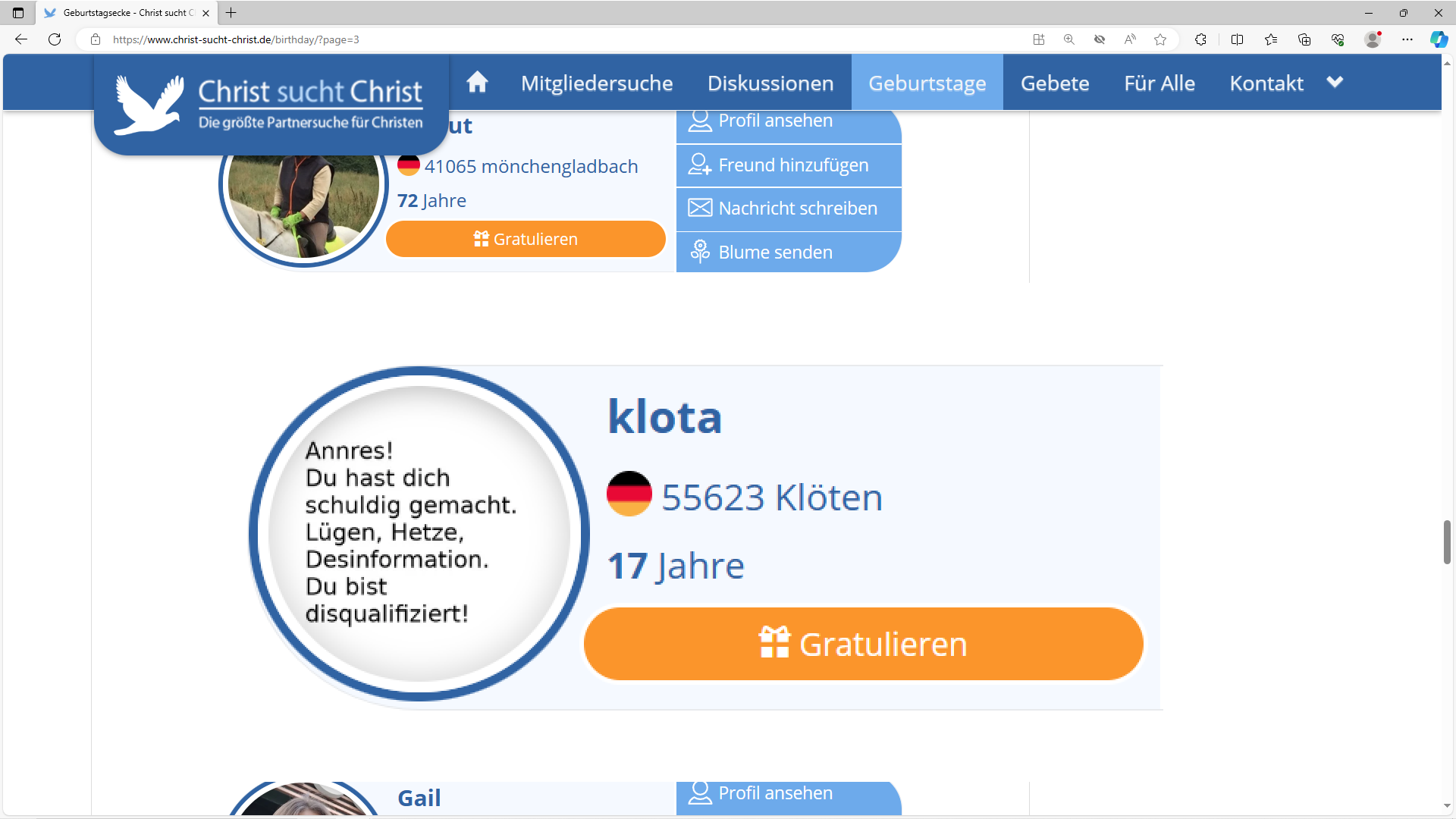Open browser extensions puzzle icon

pyautogui.click(x=1200, y=39)
